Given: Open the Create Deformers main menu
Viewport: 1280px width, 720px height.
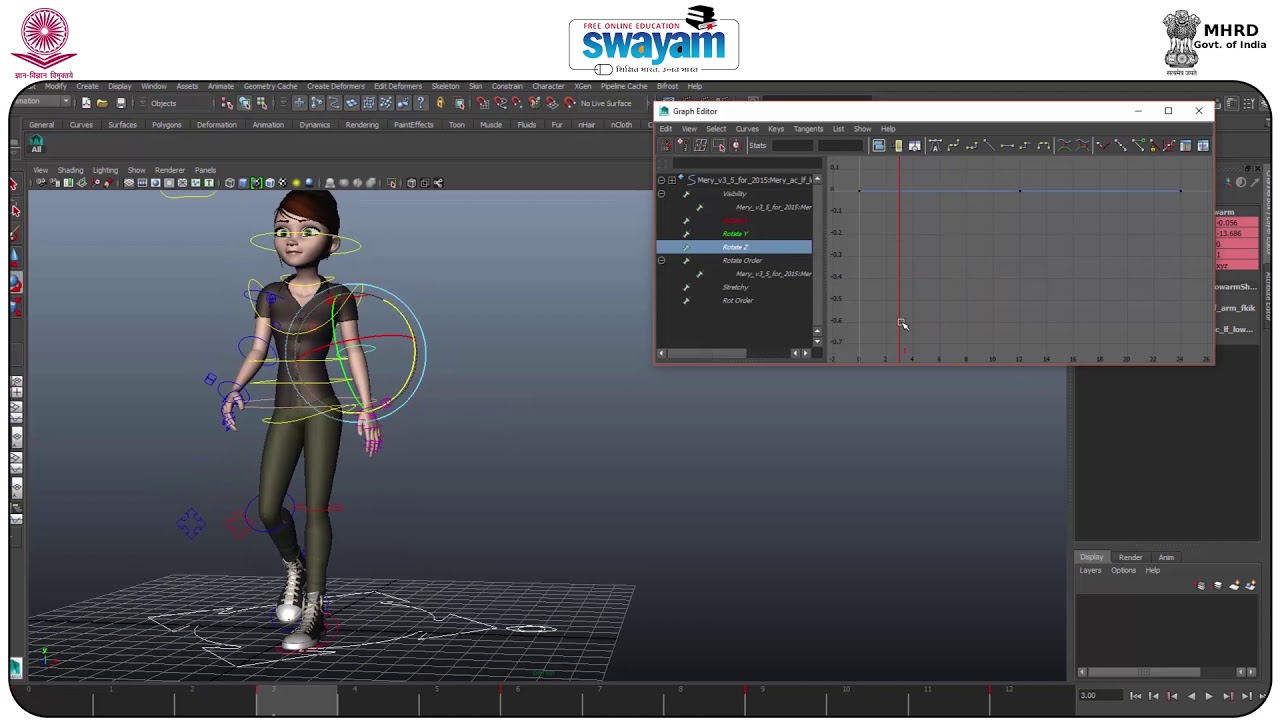Looking at the screenshot, I should (x=336, y=86).
